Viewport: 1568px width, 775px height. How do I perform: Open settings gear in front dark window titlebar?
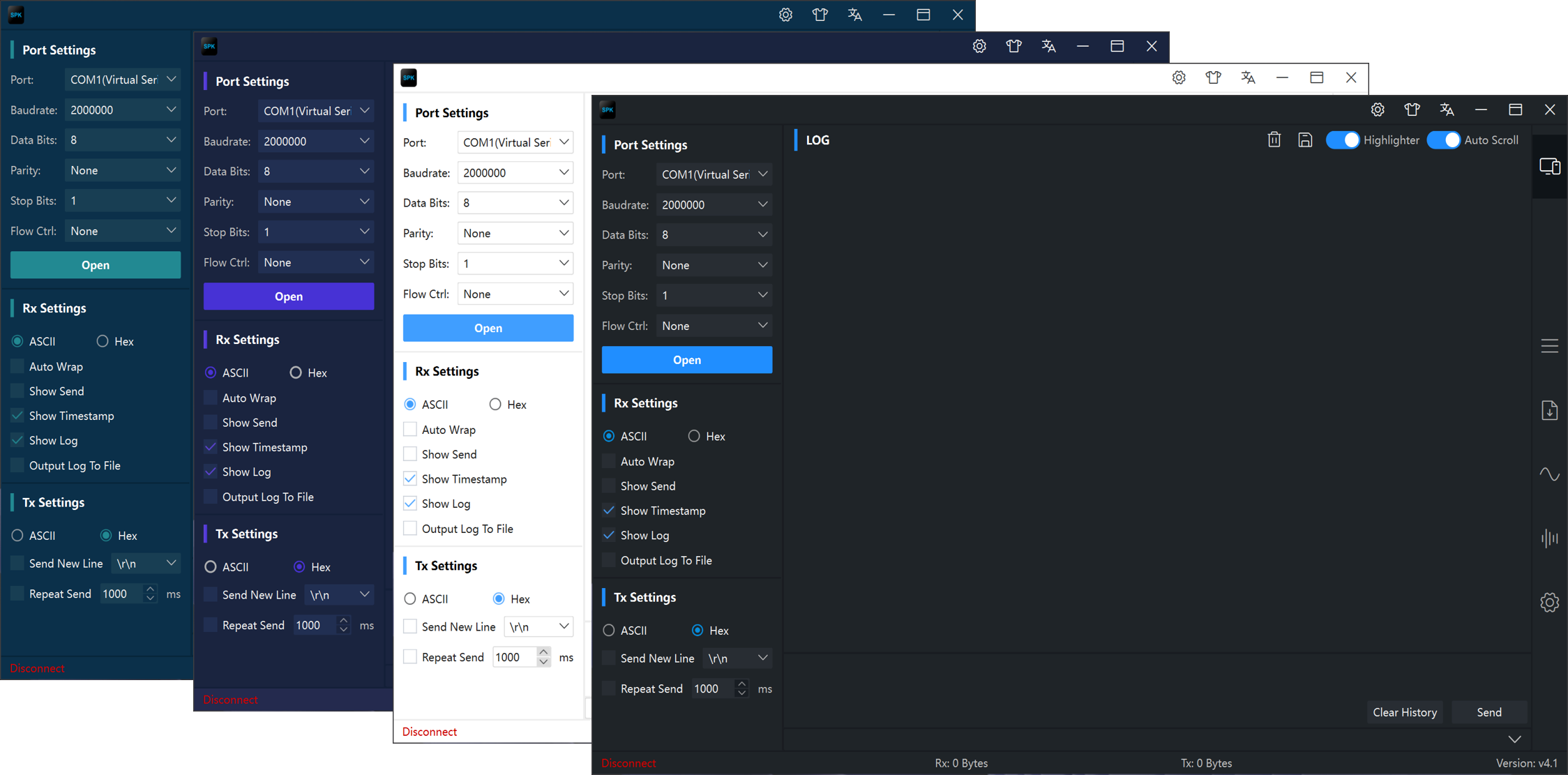(x=1378, y=110)
